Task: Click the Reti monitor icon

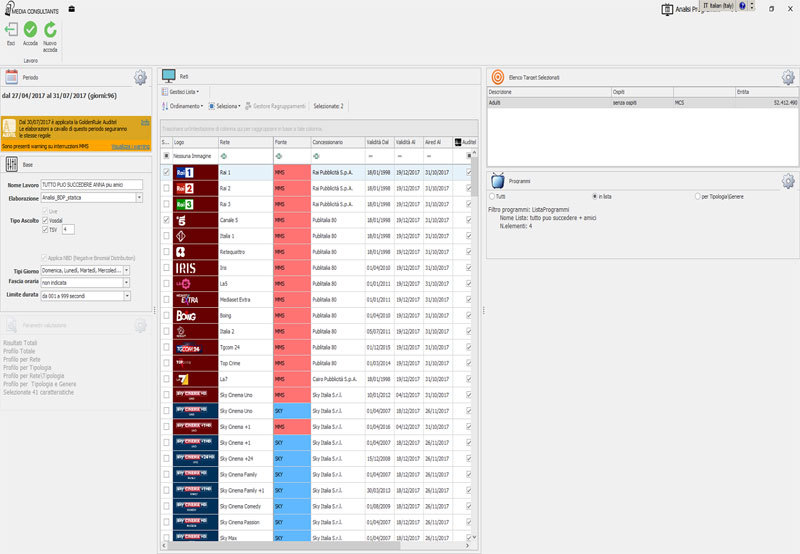Action: [169, 76]
